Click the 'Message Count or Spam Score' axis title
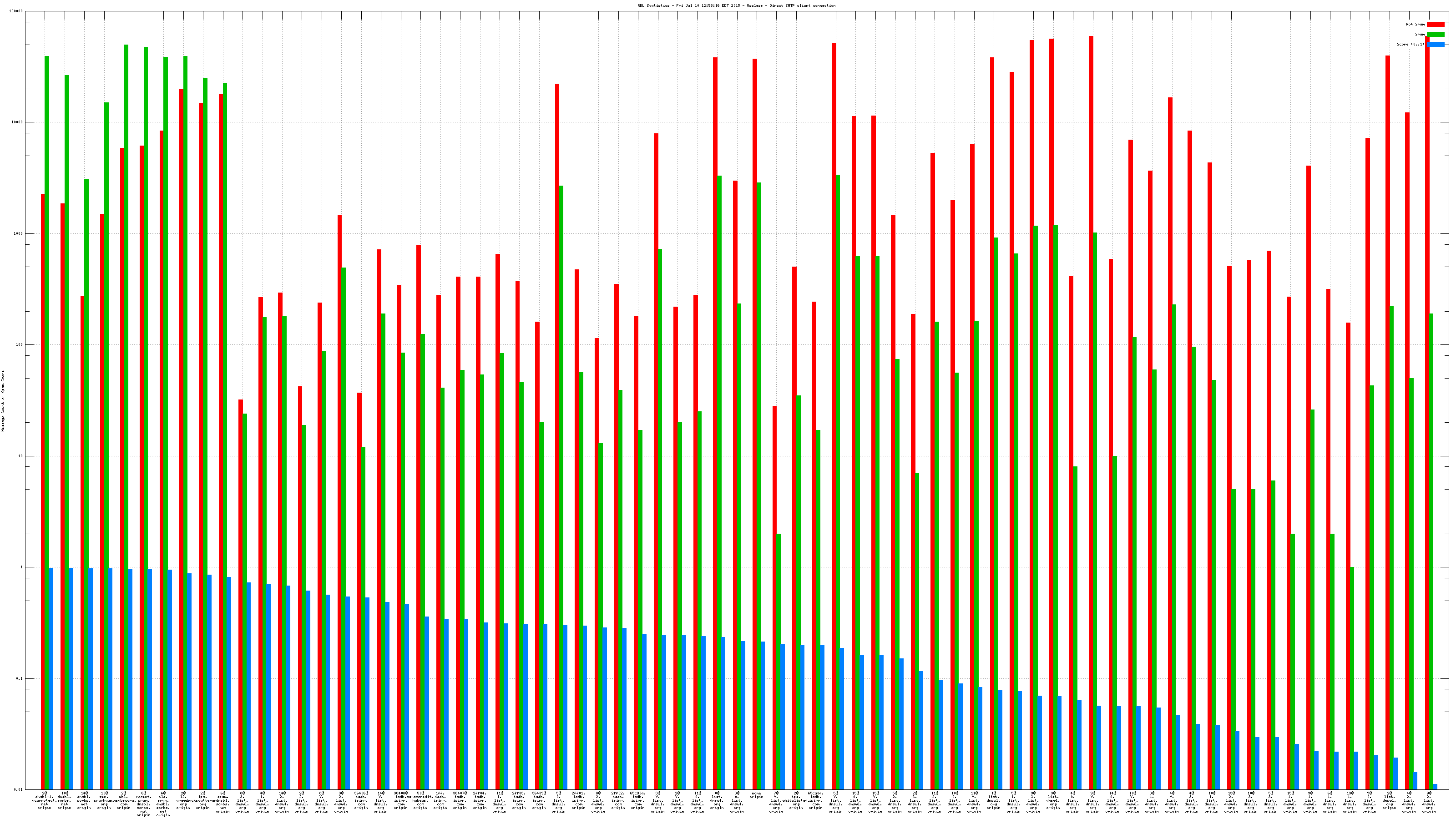This screenshot has height=819, width=1456. (x=3, y=401)
